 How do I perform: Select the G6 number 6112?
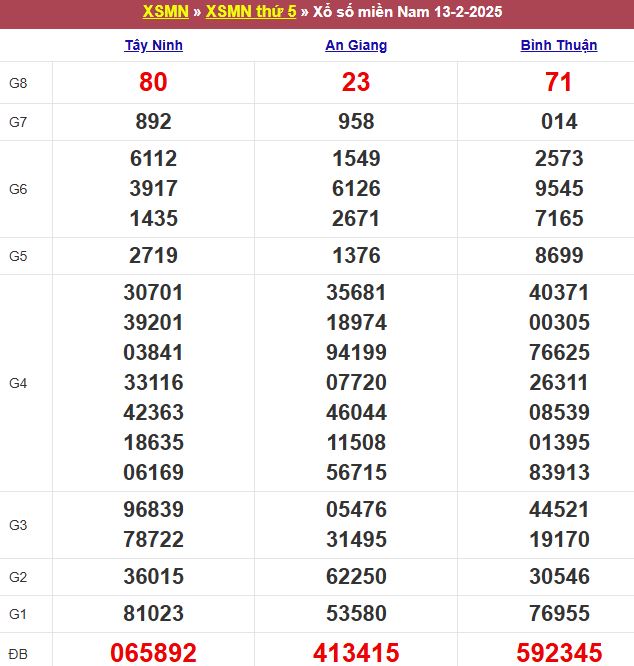pyautogui.click(x=153, y=158)
